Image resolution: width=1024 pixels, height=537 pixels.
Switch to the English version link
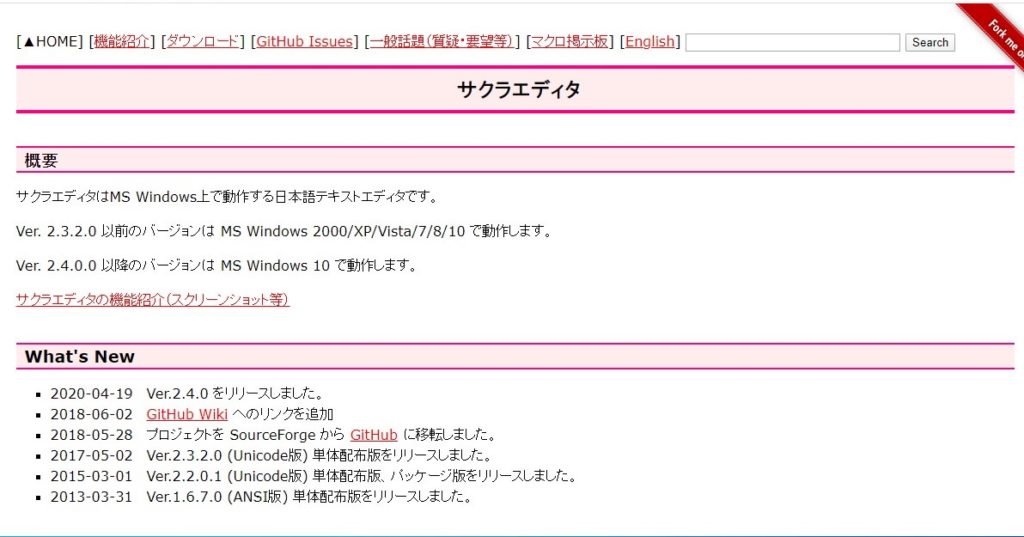(650, 42)
